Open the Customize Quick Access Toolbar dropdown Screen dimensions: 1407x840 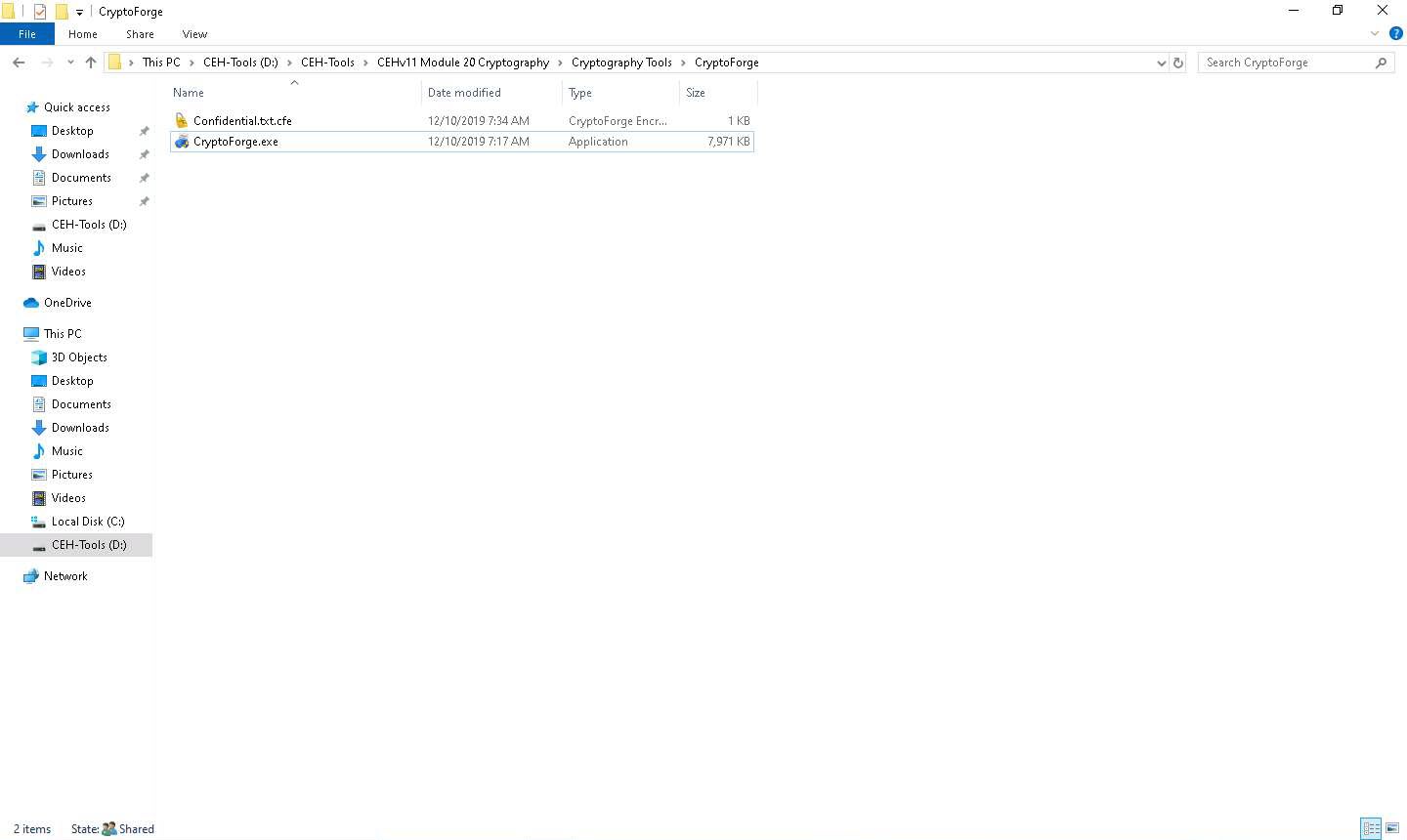coord(79,13)
